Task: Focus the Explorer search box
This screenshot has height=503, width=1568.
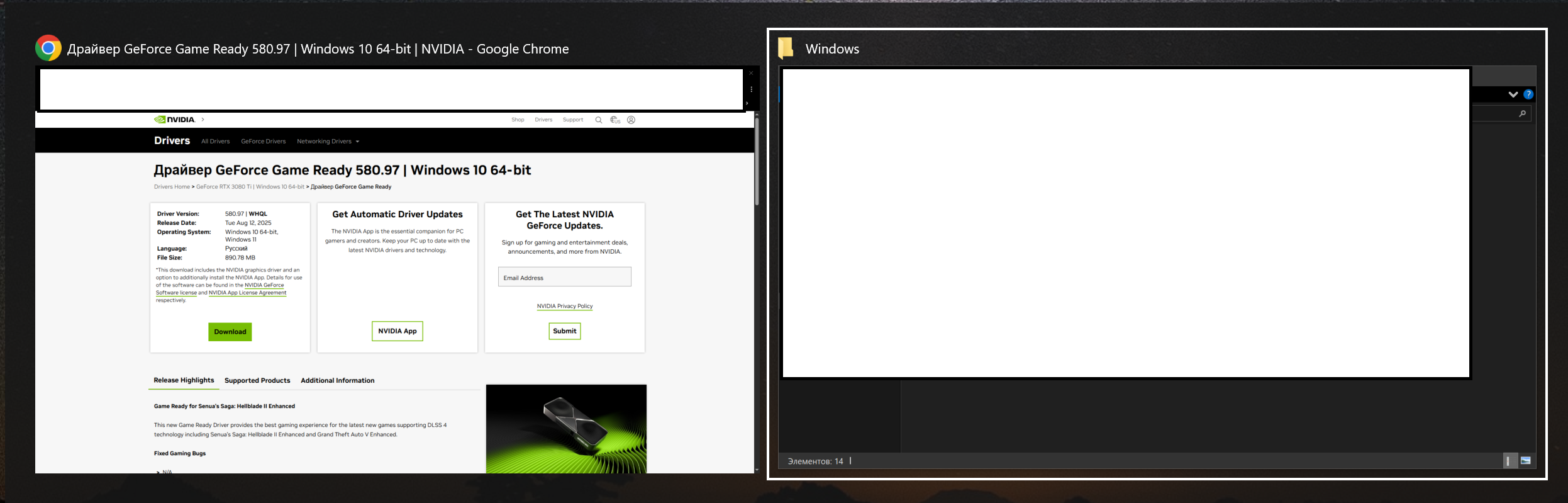Action: (1501, 114)
